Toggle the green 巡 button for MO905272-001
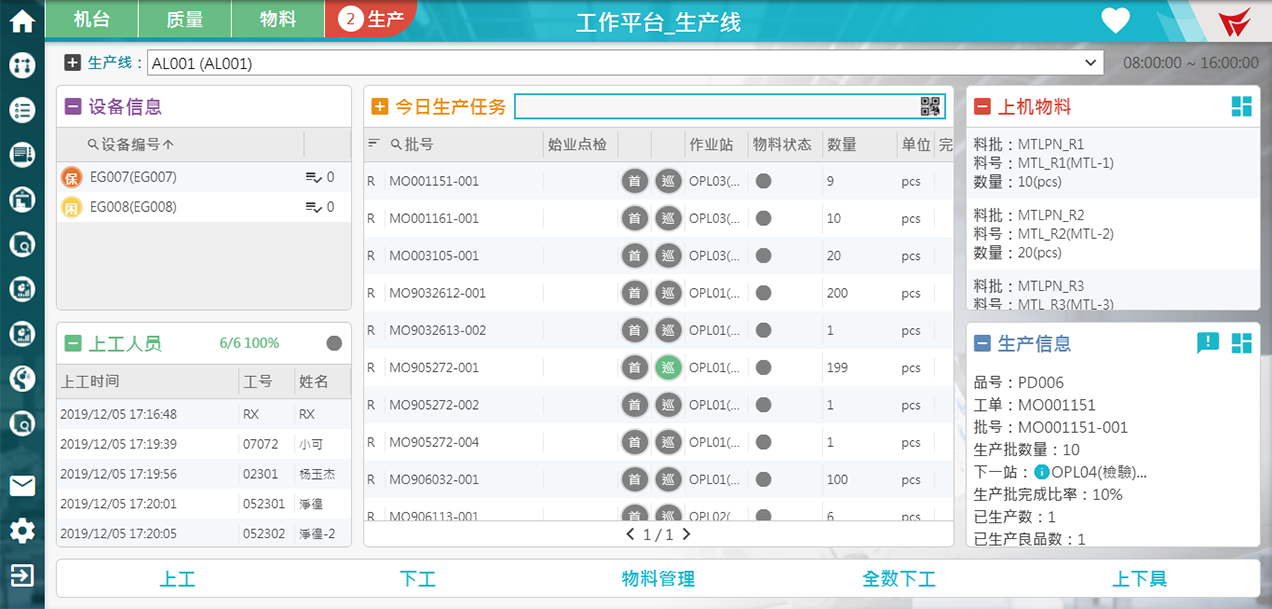The image size is (1272, 609). click(668, 367)
